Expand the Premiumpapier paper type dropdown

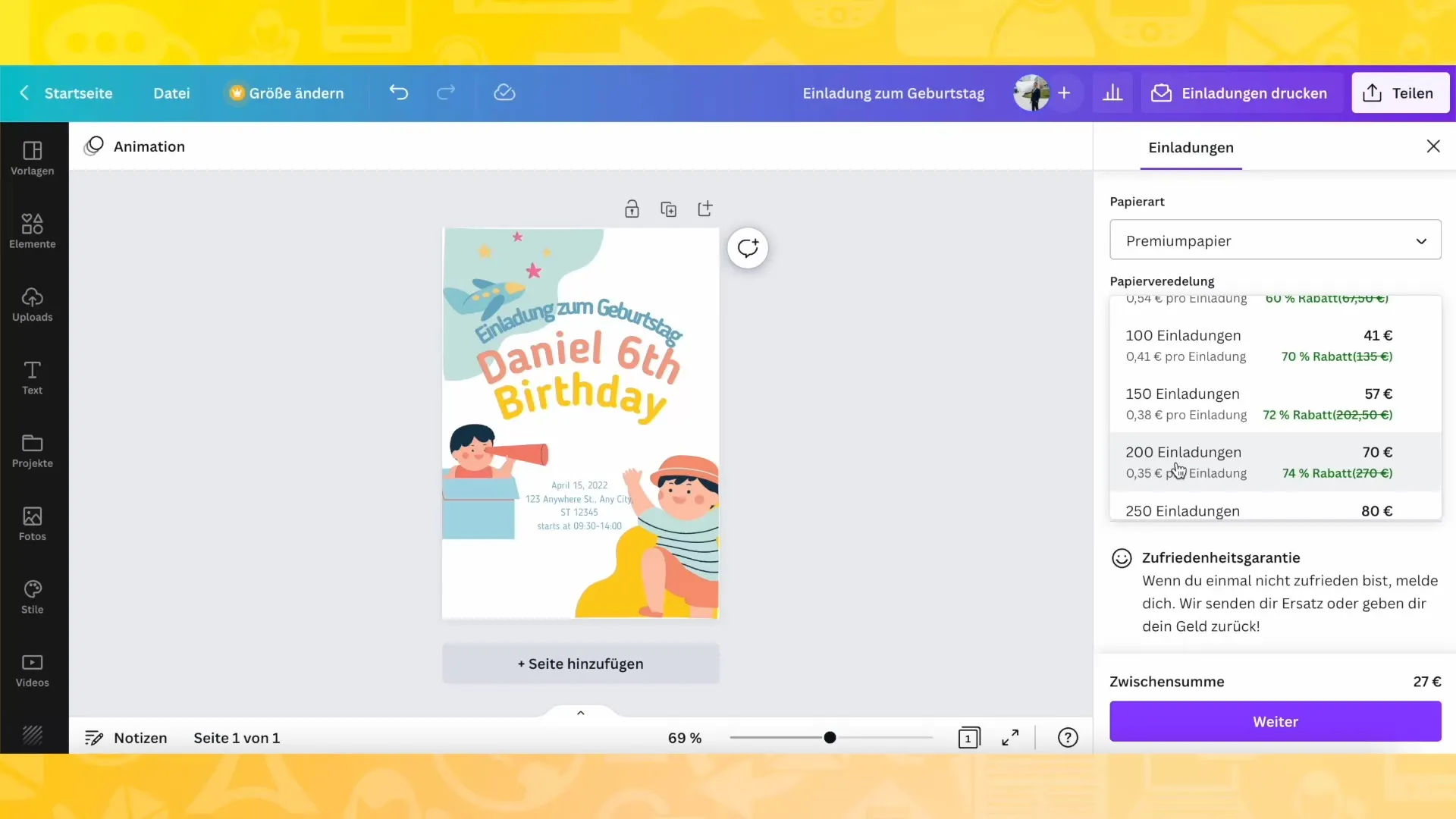click(x=1276, y=240)
